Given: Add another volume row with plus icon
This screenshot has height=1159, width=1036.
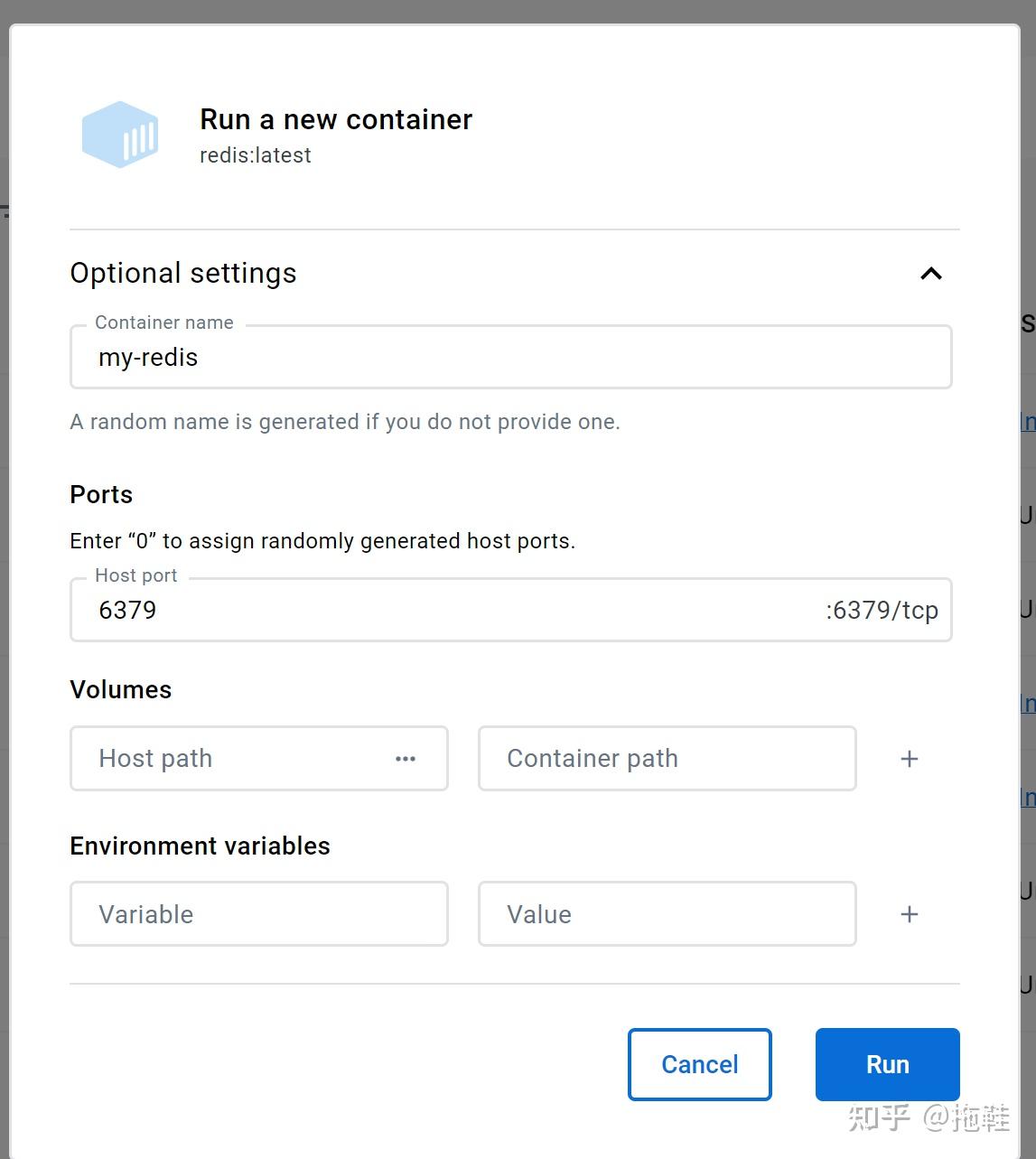Looking at the screenshot, I should pyautogui.click(x=910, y=759).
